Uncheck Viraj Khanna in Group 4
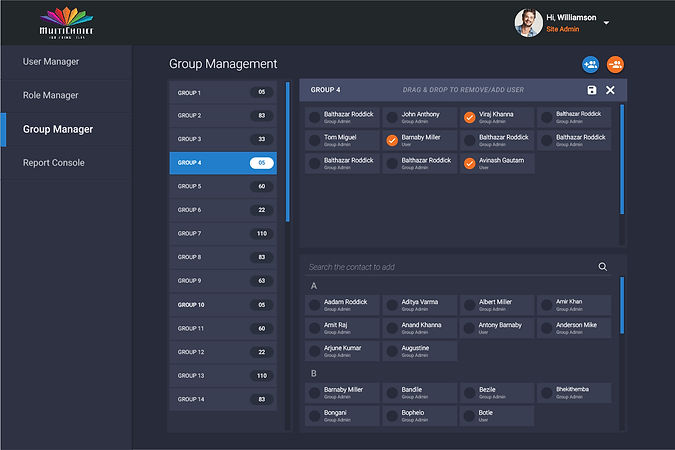The image size is (675, 450). pos(470,117)
